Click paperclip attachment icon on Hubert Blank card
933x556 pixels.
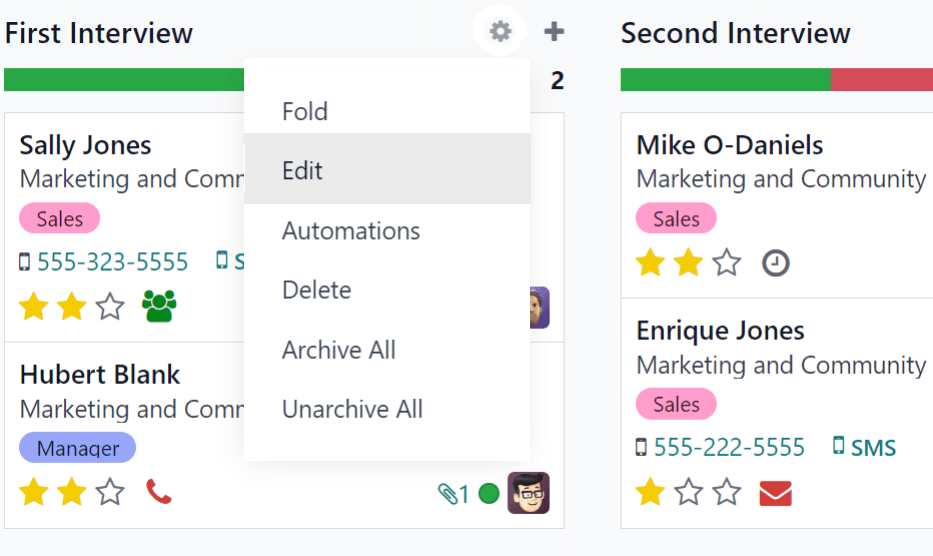pyautogui.click(x=446, y=493)
